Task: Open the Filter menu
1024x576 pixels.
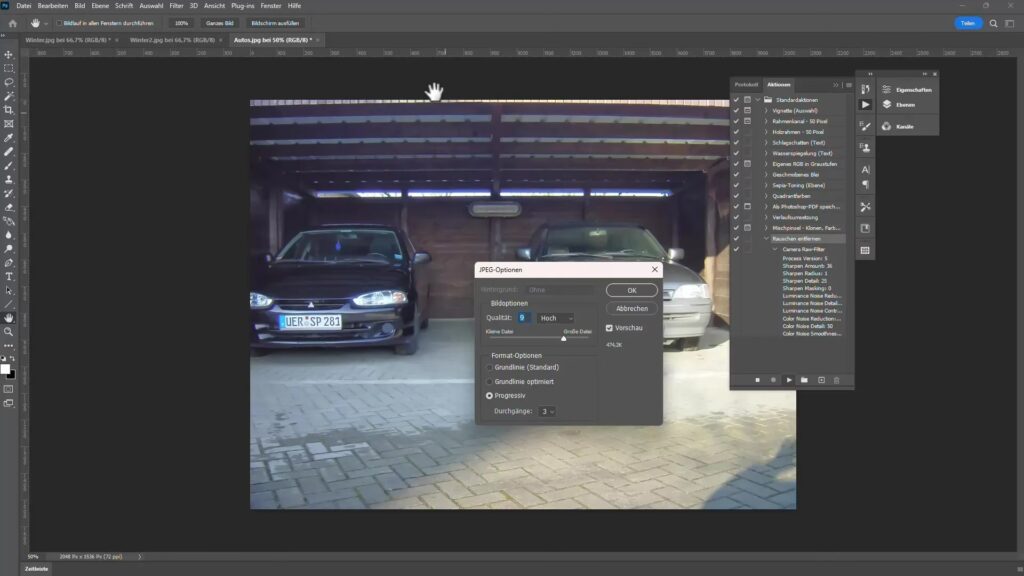Action: [x=176, y=6]
